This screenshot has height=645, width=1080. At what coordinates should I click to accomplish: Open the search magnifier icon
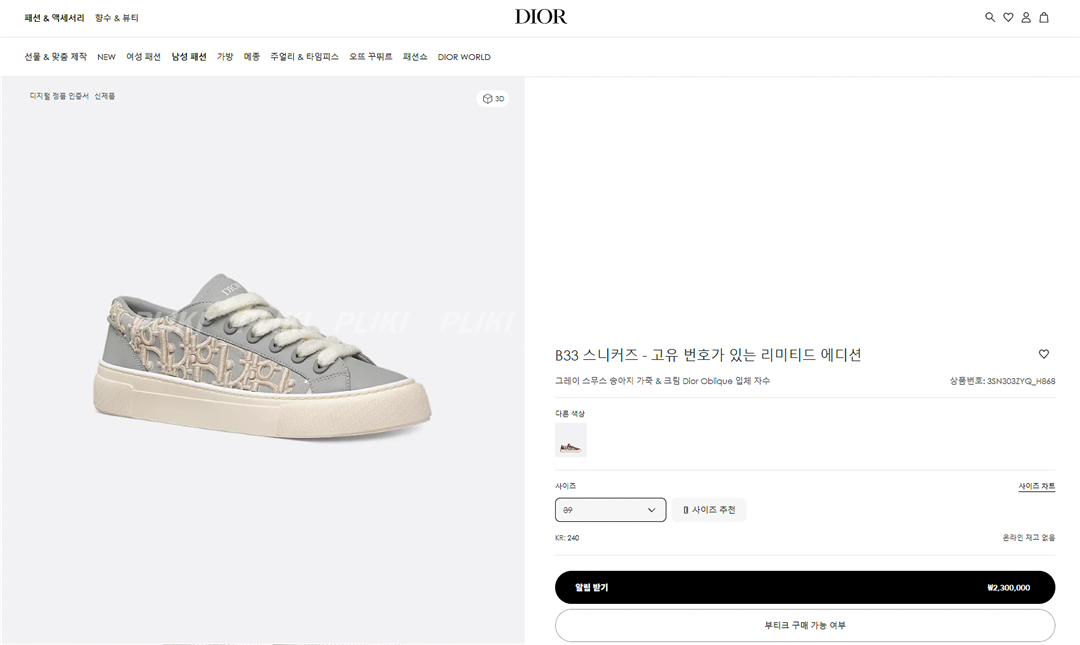(x=990, y=17)
